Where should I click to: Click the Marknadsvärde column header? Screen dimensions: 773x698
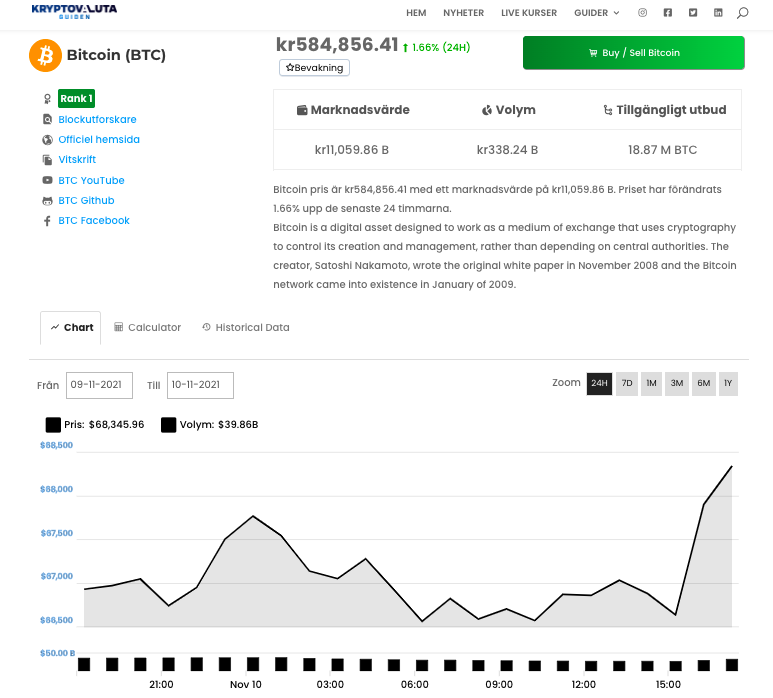[353, 110]
